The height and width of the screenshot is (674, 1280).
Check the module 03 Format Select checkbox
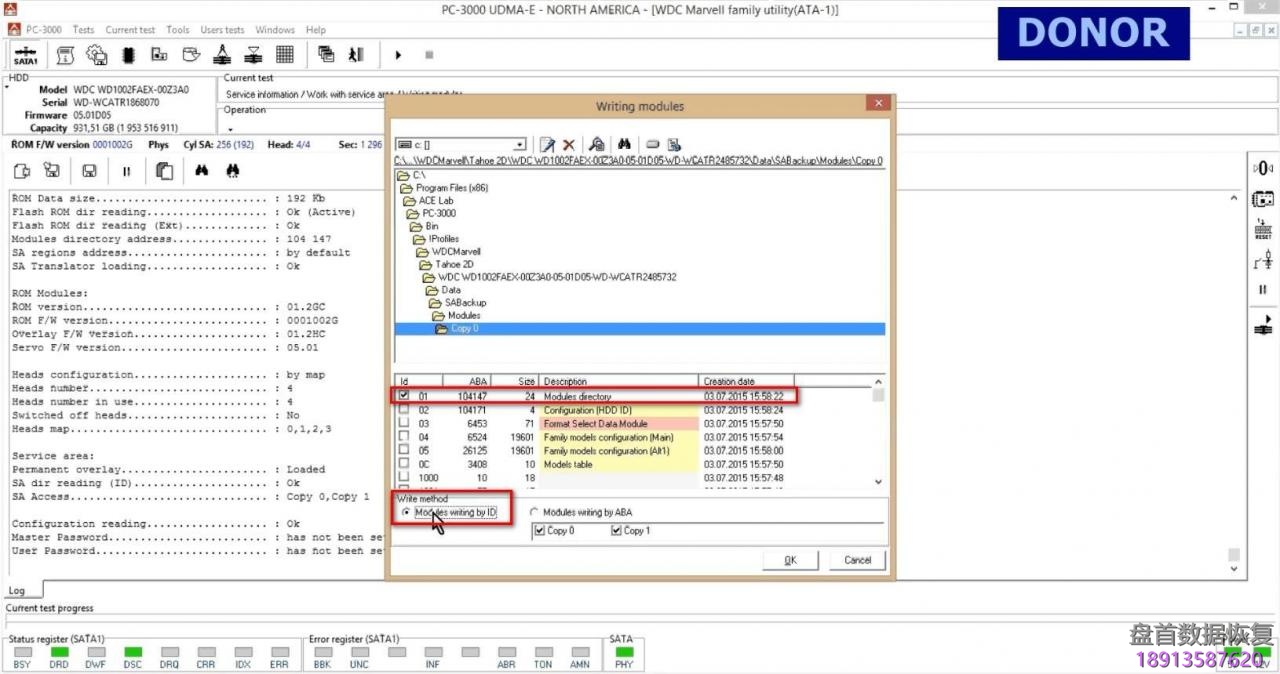(404, 424)
